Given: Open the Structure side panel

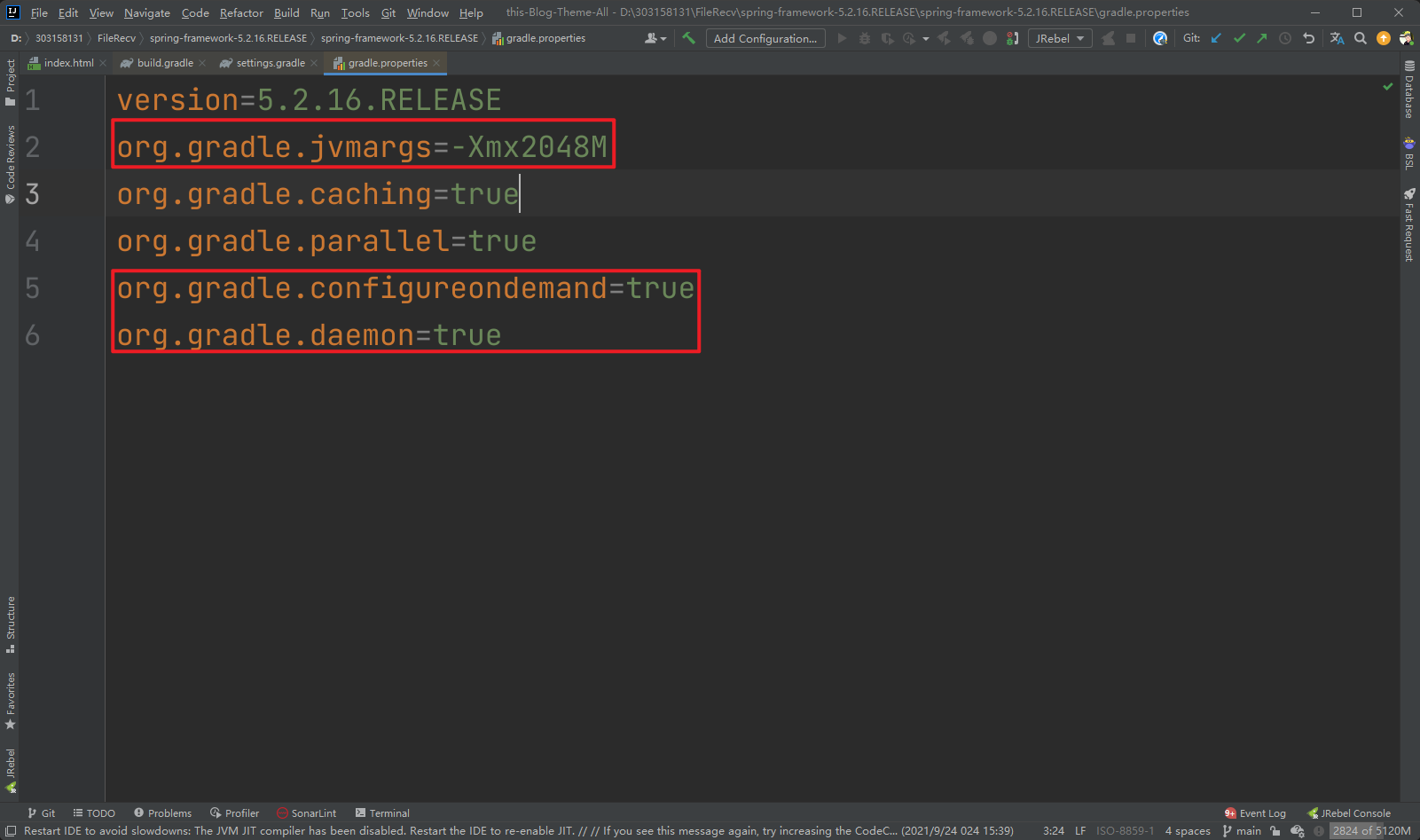Looking at the screenshot, I should pyautogui.click(x=11, y=625).
